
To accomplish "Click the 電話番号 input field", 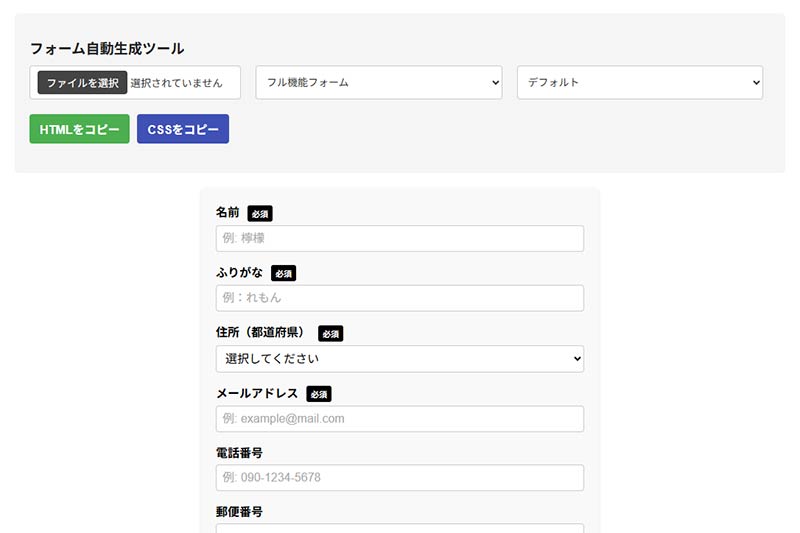I will pos(399,478).
